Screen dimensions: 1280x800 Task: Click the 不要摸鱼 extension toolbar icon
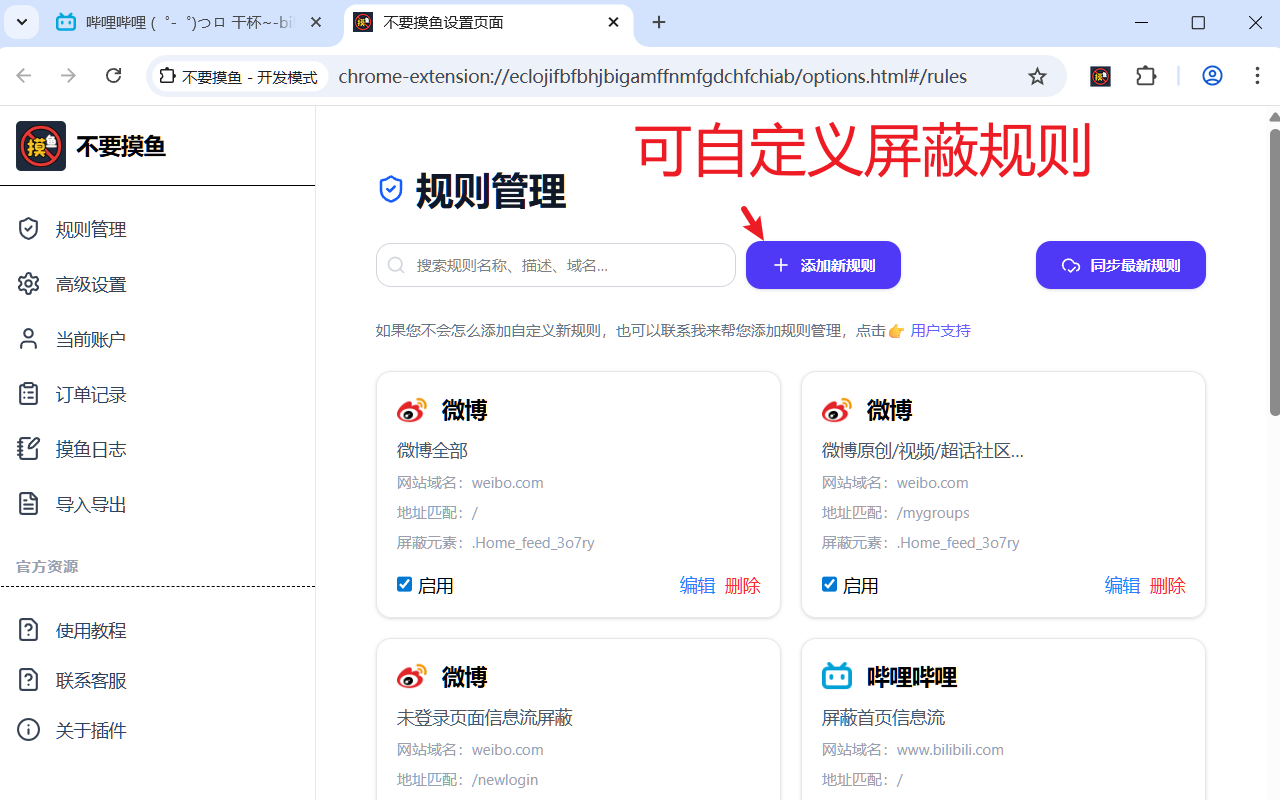[1100, 76]
